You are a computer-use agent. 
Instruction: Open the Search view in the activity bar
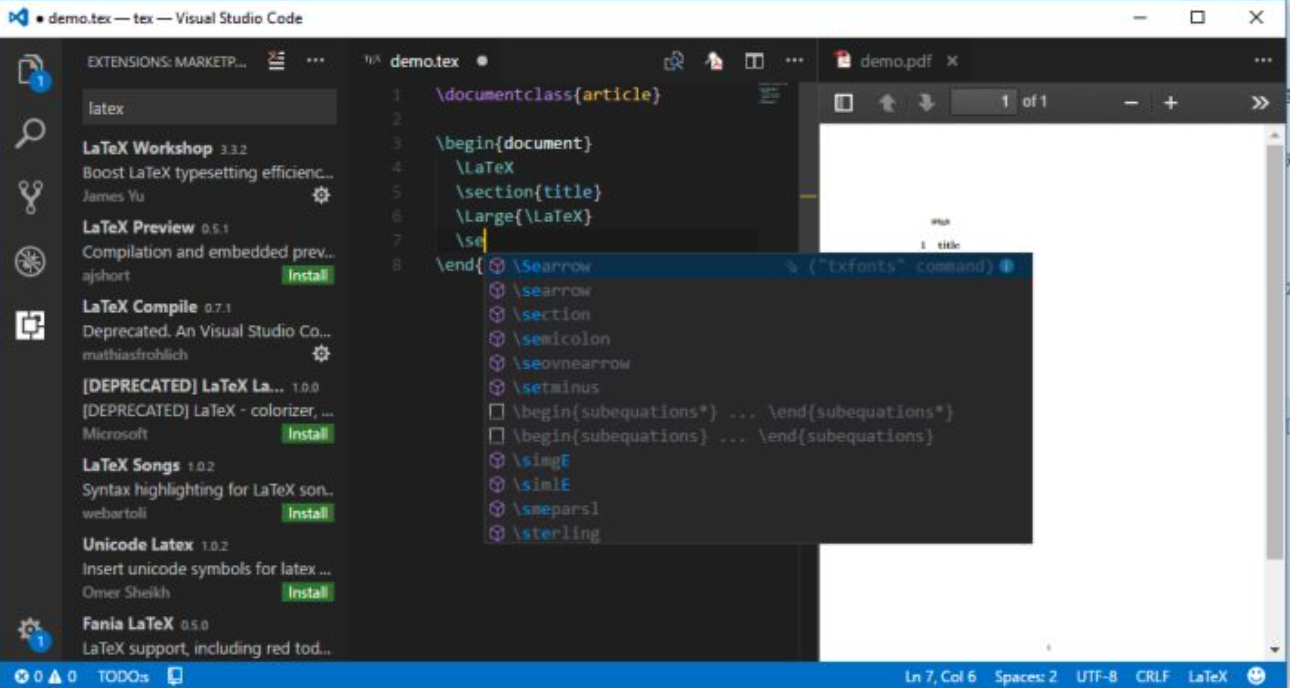(x=30, y=133)
